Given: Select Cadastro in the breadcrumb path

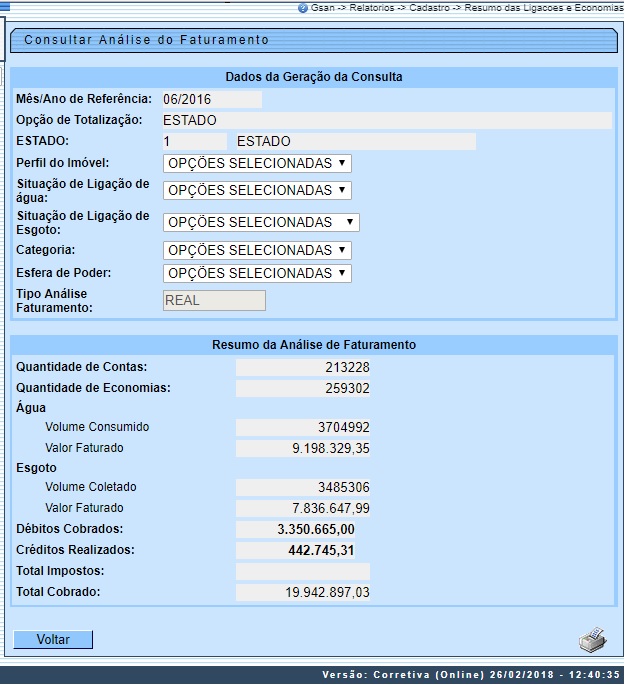Looking at the screenshot, I should [x=430, y=7].
